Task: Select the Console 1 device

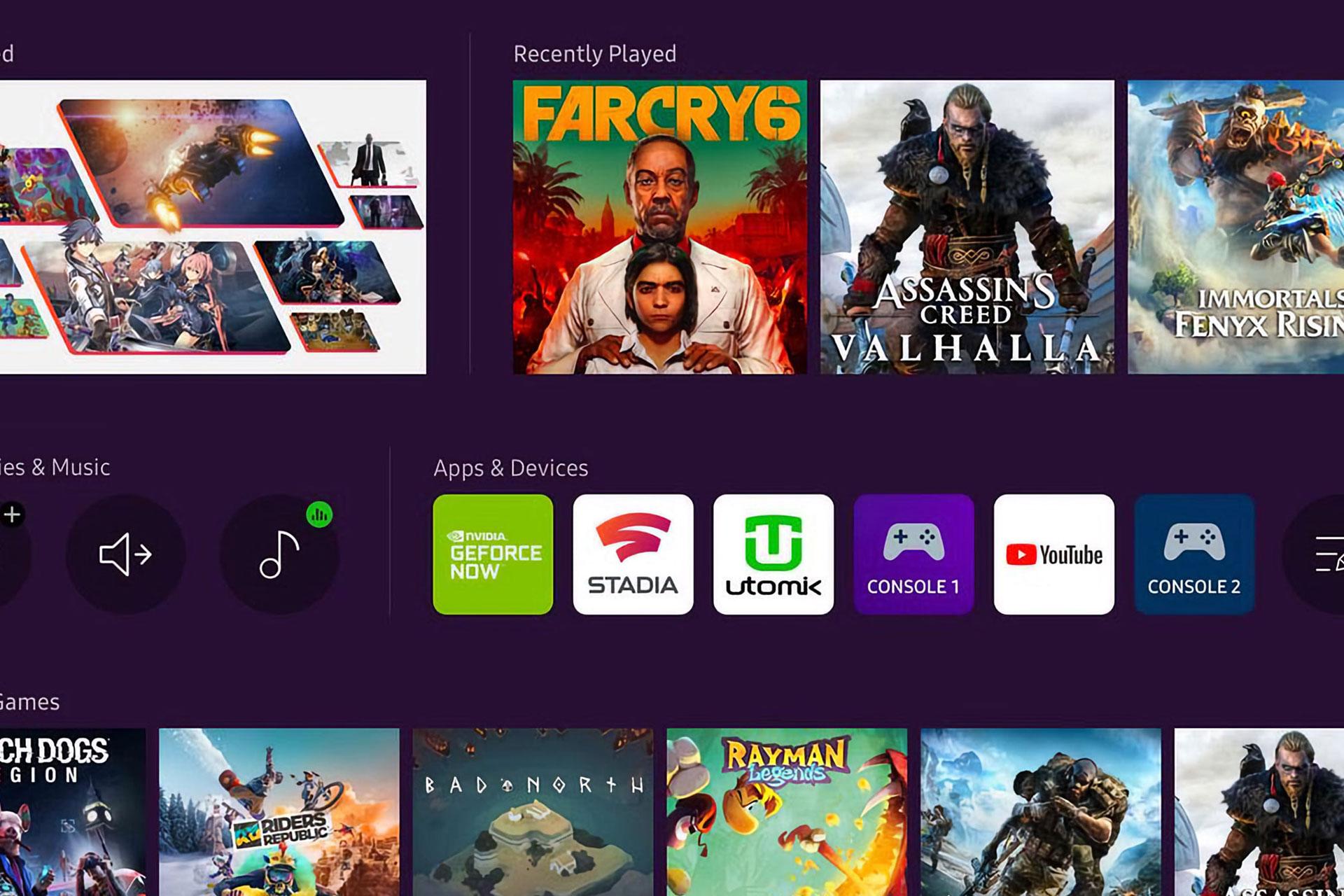Action: 913,554
